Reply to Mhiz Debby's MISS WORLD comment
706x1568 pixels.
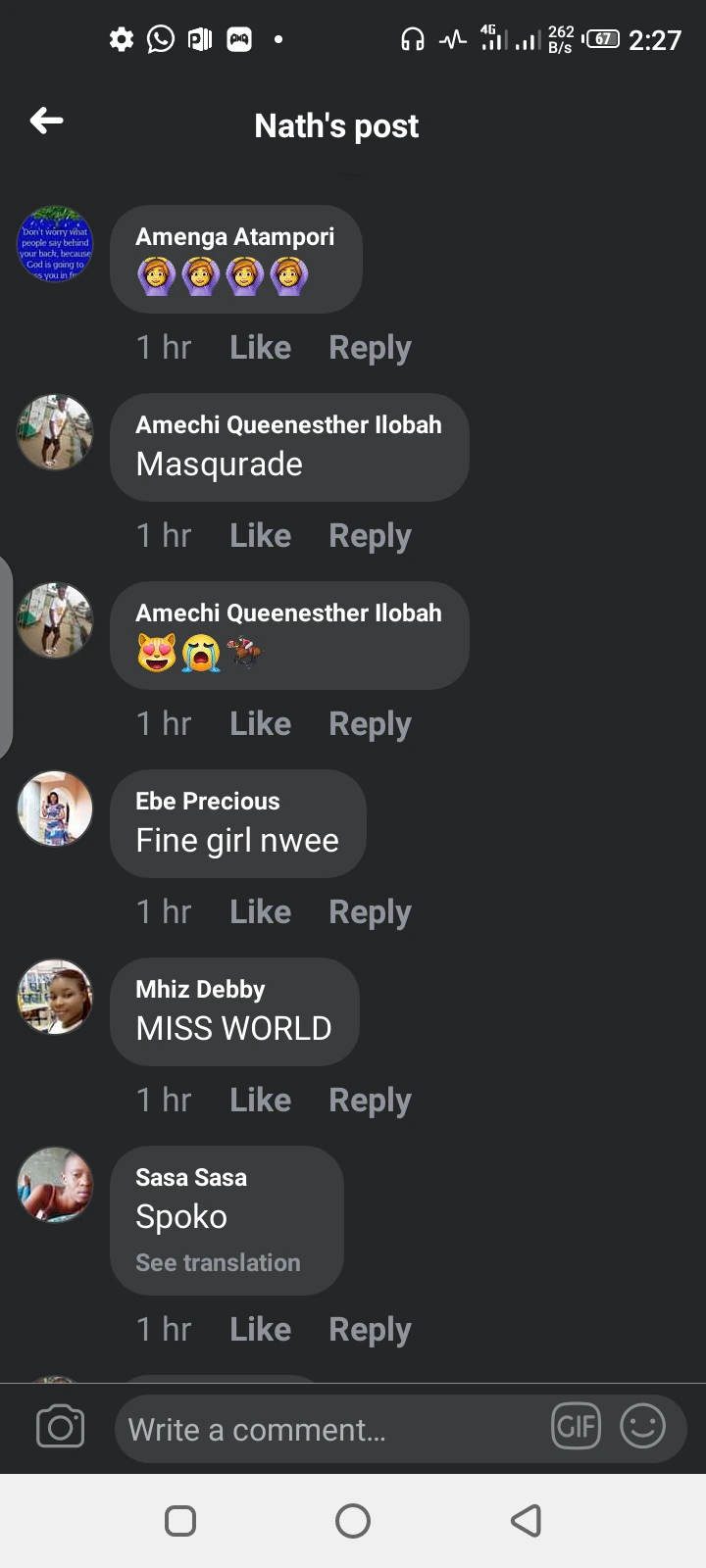[370, 1101]
